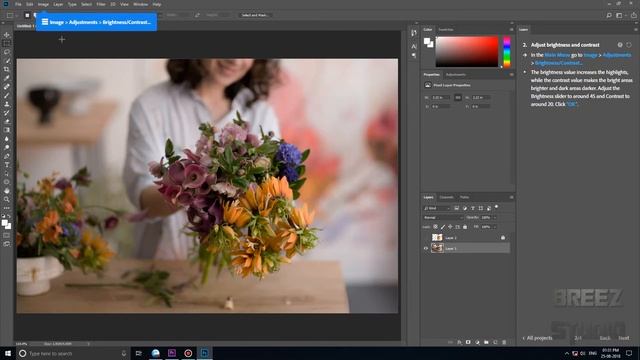This screenshot has height=360, width=640.
Task: Select the Rectangular Marquee tool
Action: pos(7,44)
